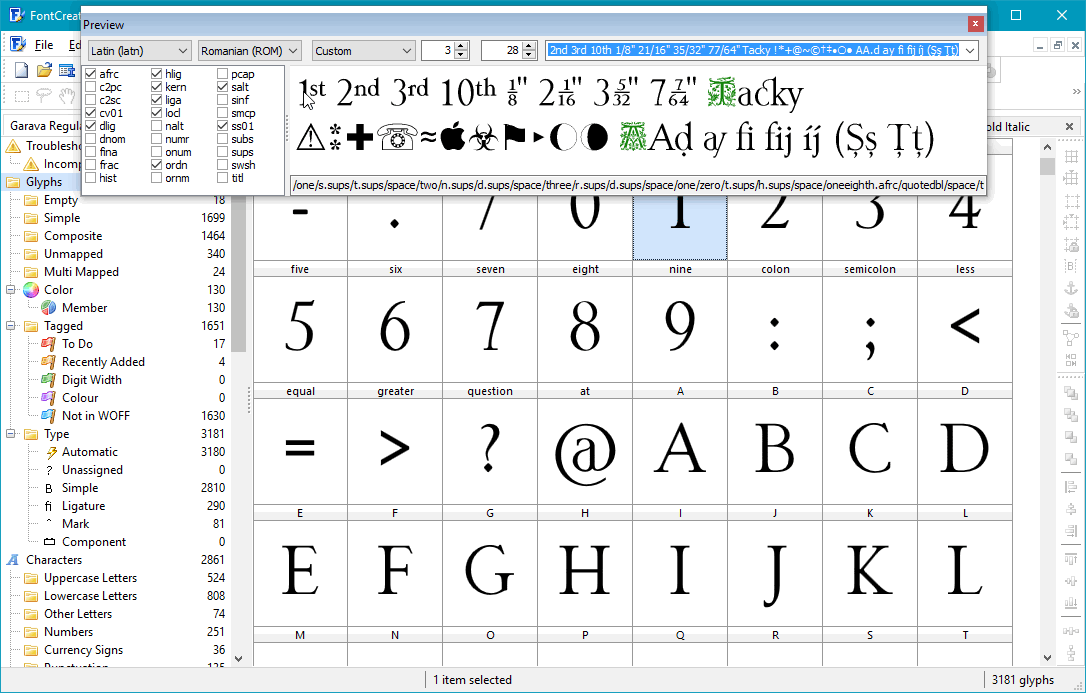Select the Composite glyphs folder

point(73,236)
